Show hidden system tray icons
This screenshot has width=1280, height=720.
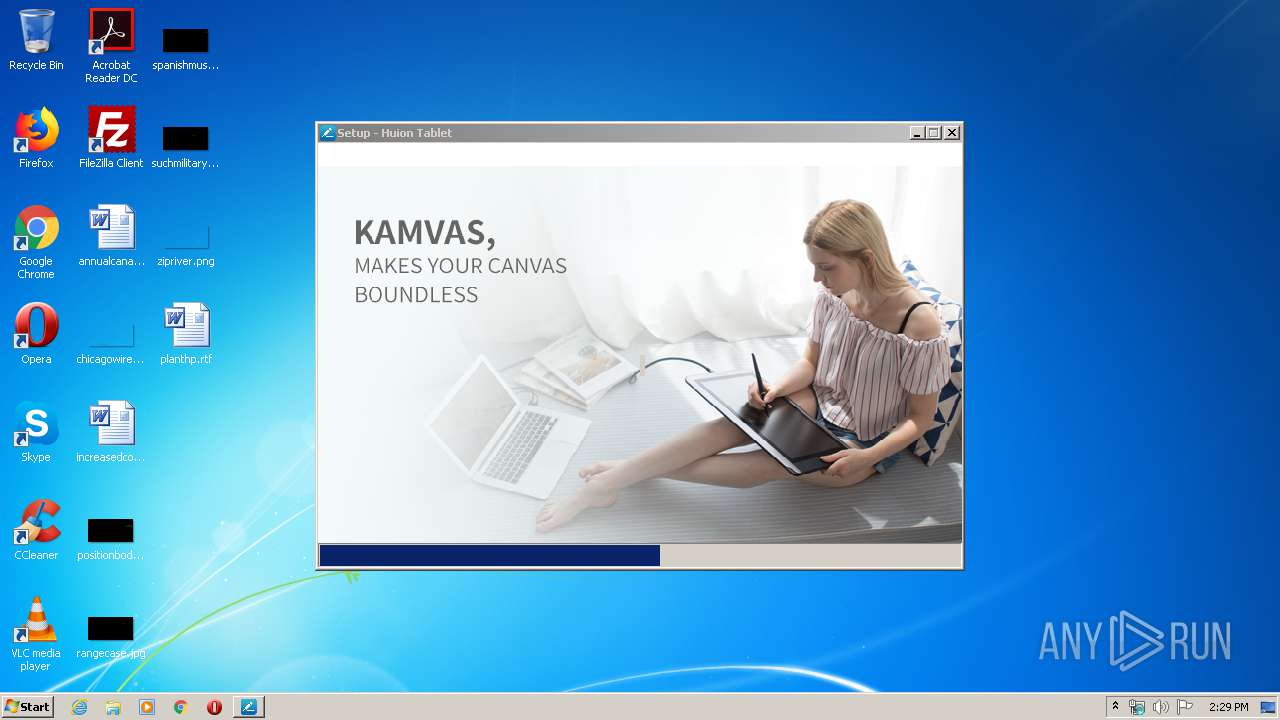tap(1115, 707)
